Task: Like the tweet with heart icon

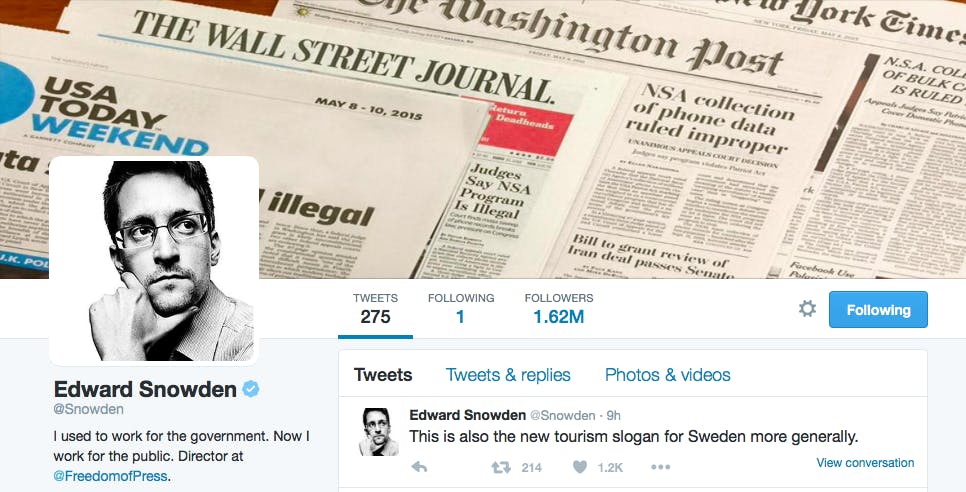Action: (x=580, y=467)
